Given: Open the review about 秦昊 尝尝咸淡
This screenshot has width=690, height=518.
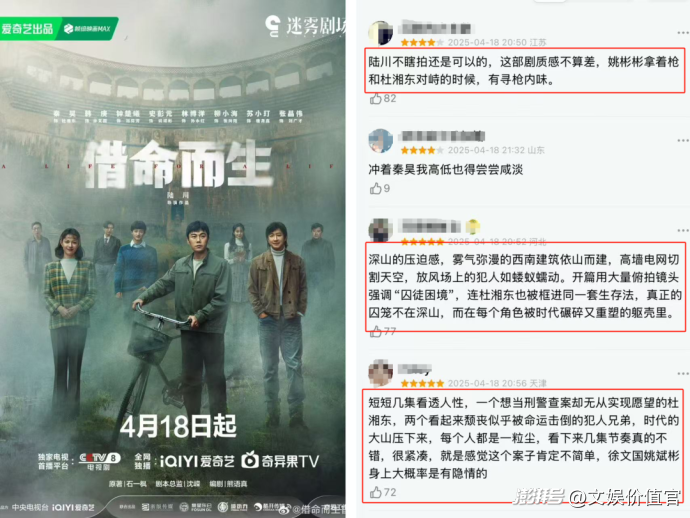Looking at the screenshot, I should (x=445, y=169).
